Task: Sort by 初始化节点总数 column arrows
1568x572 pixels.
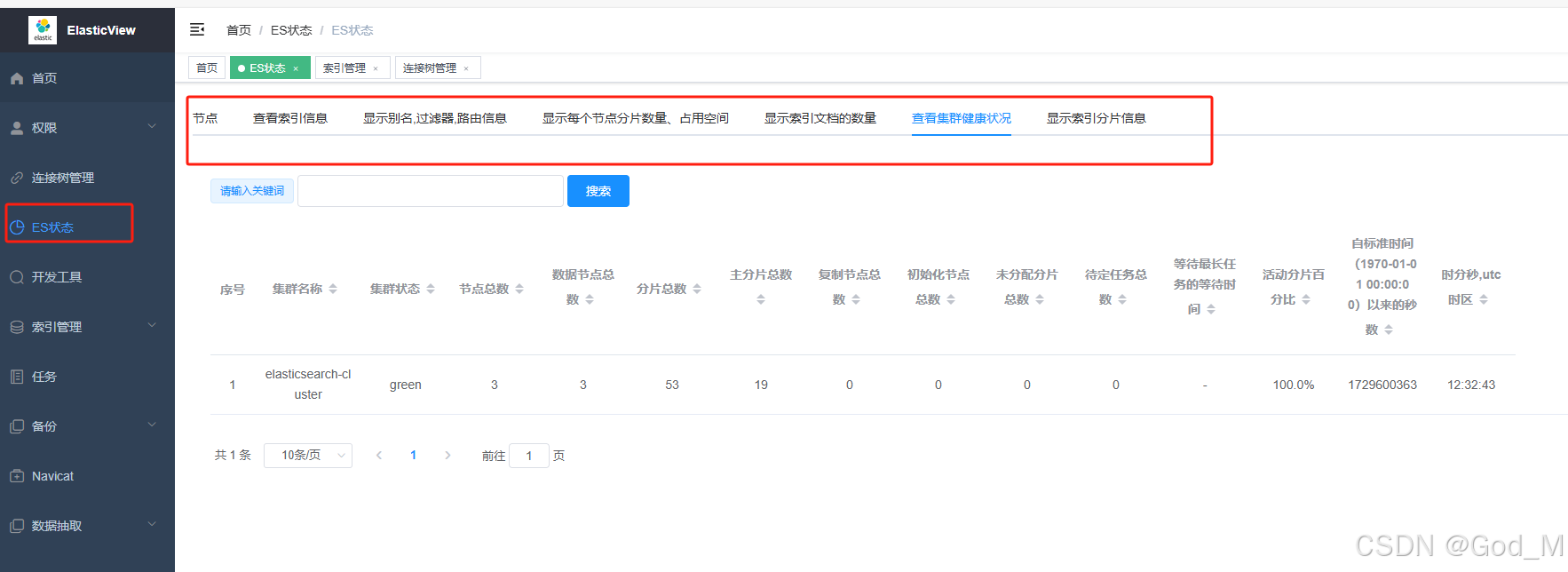Action: tap(951, 299)
